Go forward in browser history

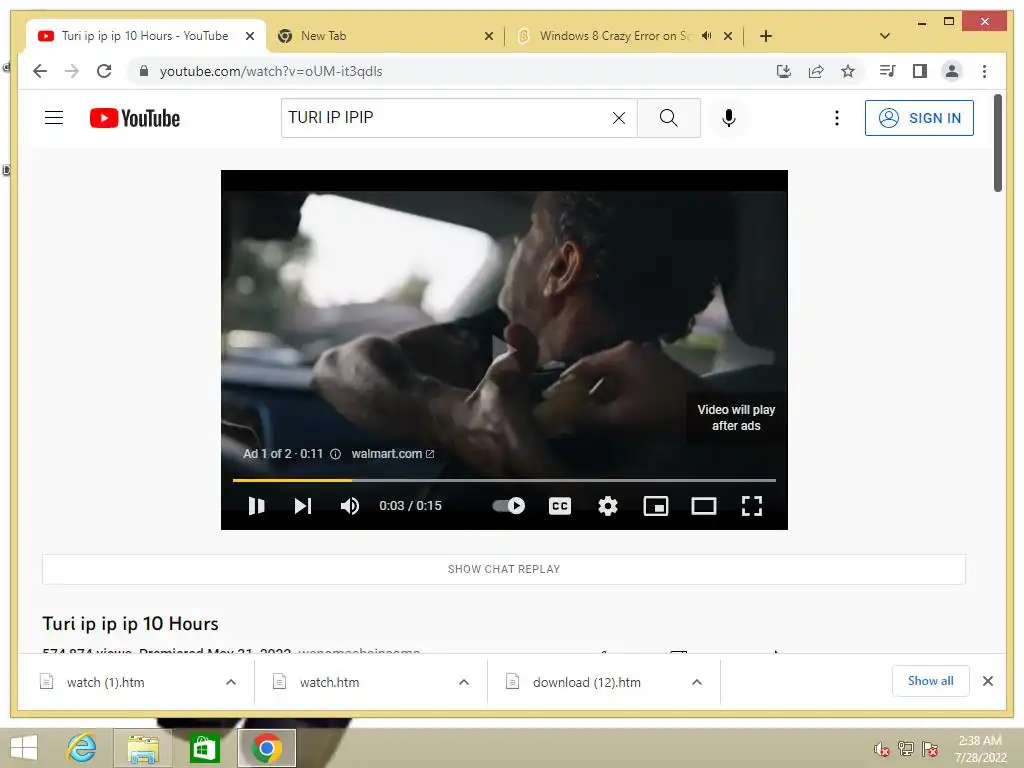[x=72, y=71]
